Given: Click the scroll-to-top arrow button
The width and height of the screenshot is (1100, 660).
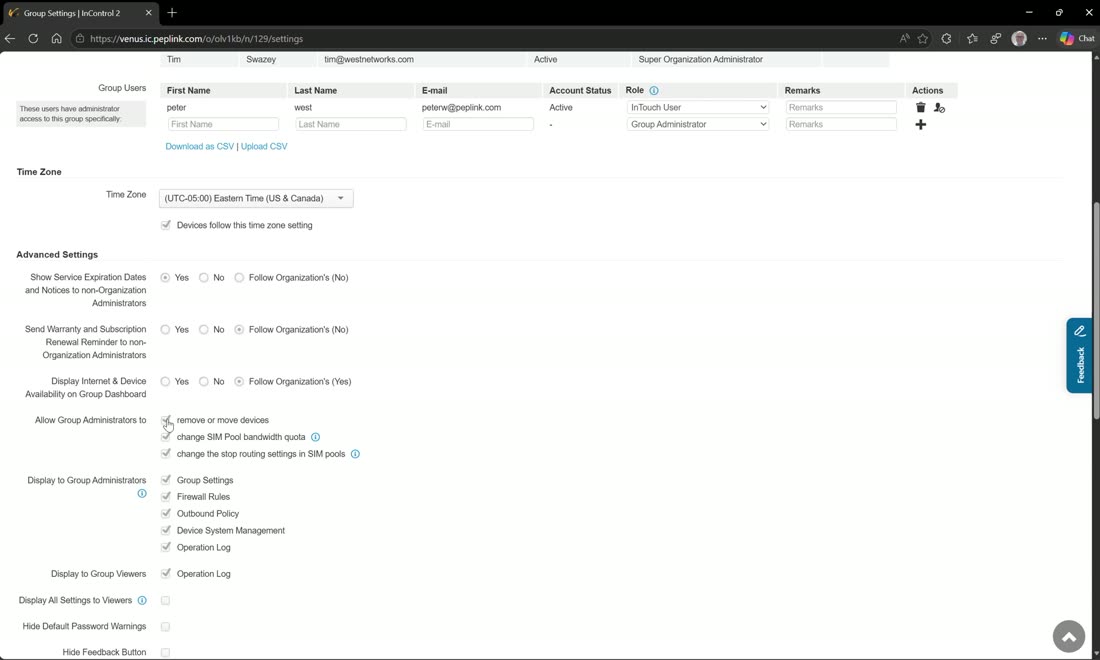Looking at the screenshot, I should (x=1068, y=637).
